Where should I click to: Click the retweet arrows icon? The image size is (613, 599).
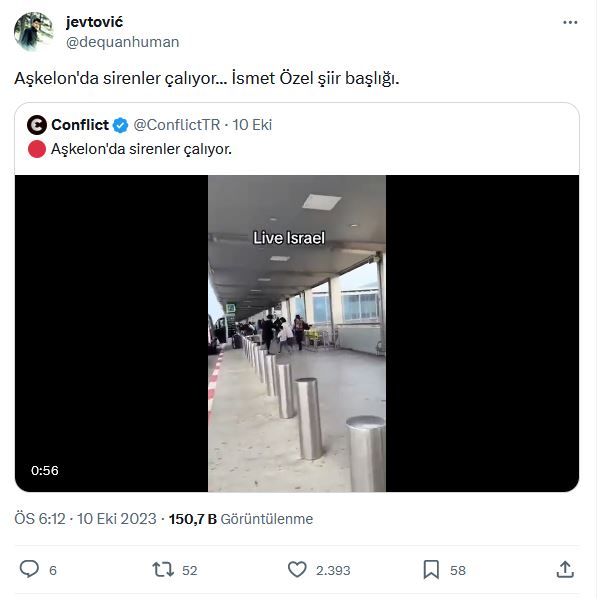(x=162, y=569)
